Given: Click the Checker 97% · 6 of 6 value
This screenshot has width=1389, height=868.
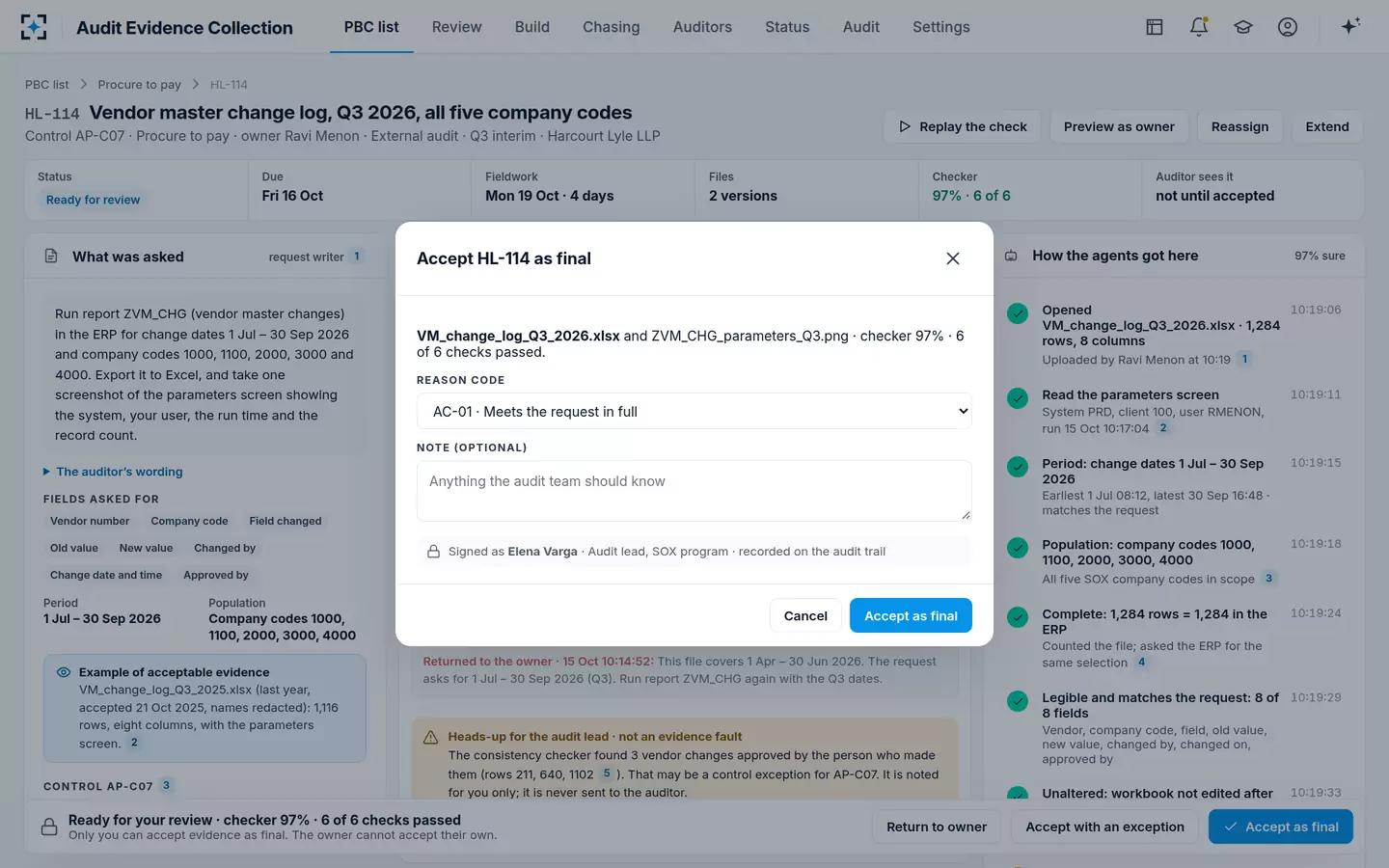Looking at the screenshot, I should point(971,196).
